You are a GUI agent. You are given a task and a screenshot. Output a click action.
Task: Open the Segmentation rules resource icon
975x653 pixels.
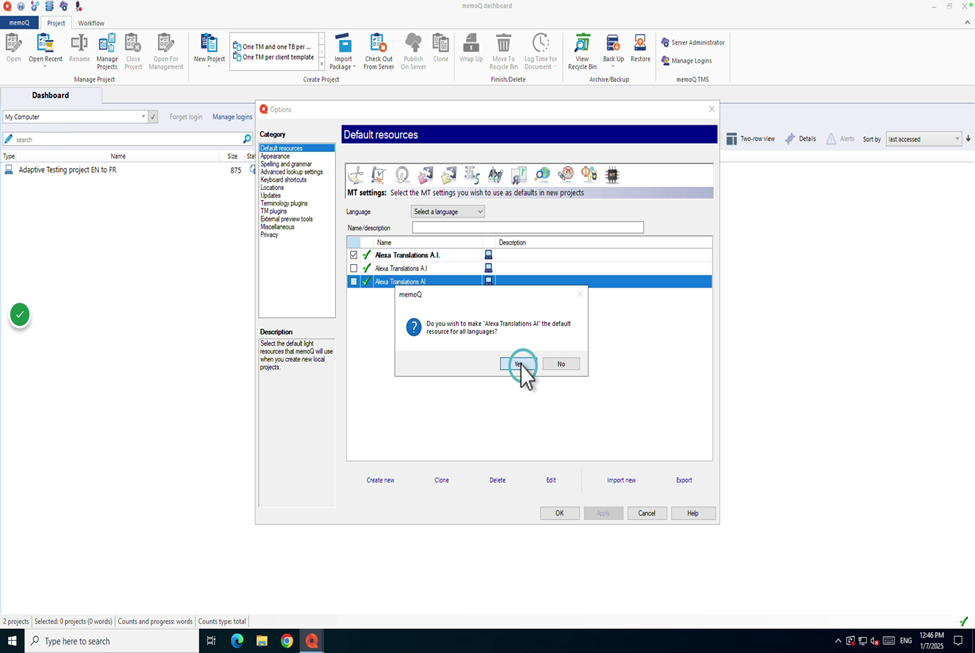pyautogui.click(x=356, y=175)
